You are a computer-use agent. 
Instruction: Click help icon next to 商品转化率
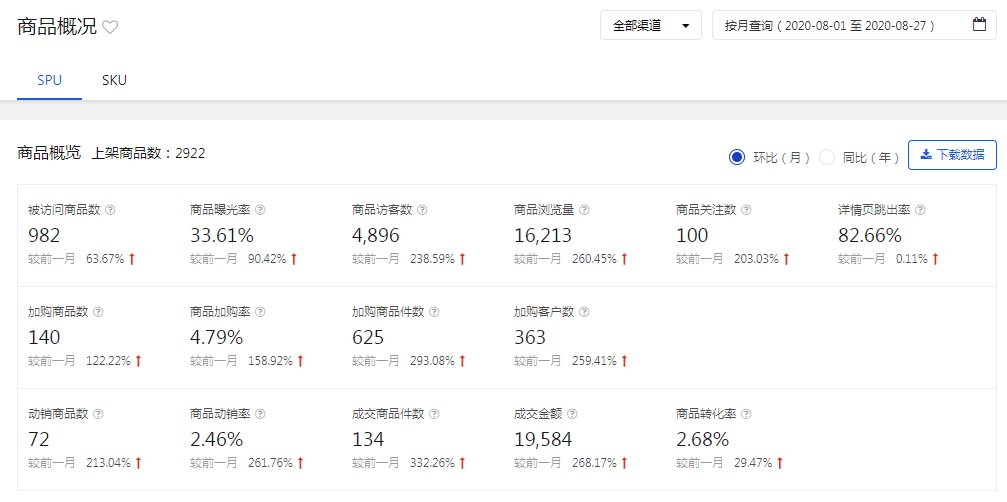pos(746,414)
